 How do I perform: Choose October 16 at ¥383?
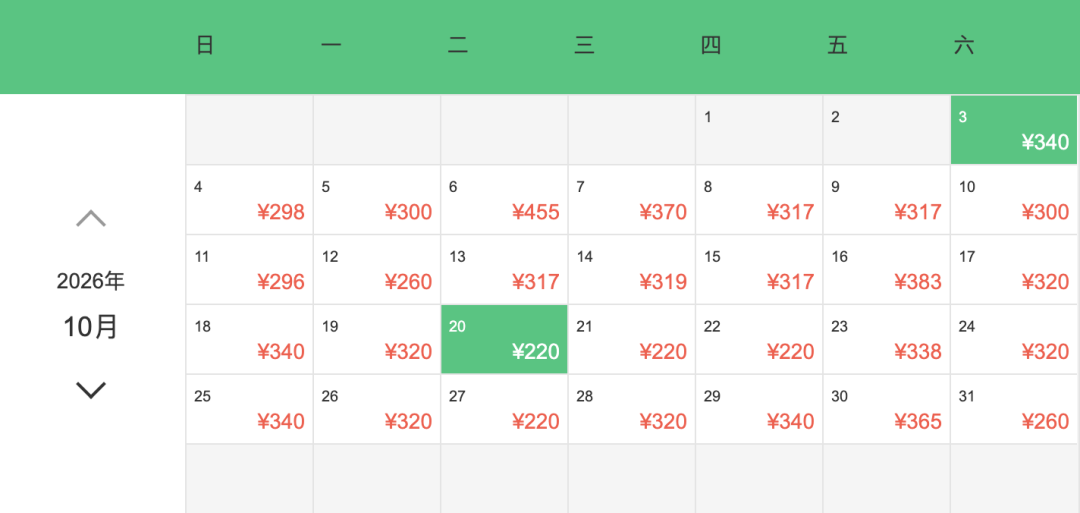[x=886, y=270]
